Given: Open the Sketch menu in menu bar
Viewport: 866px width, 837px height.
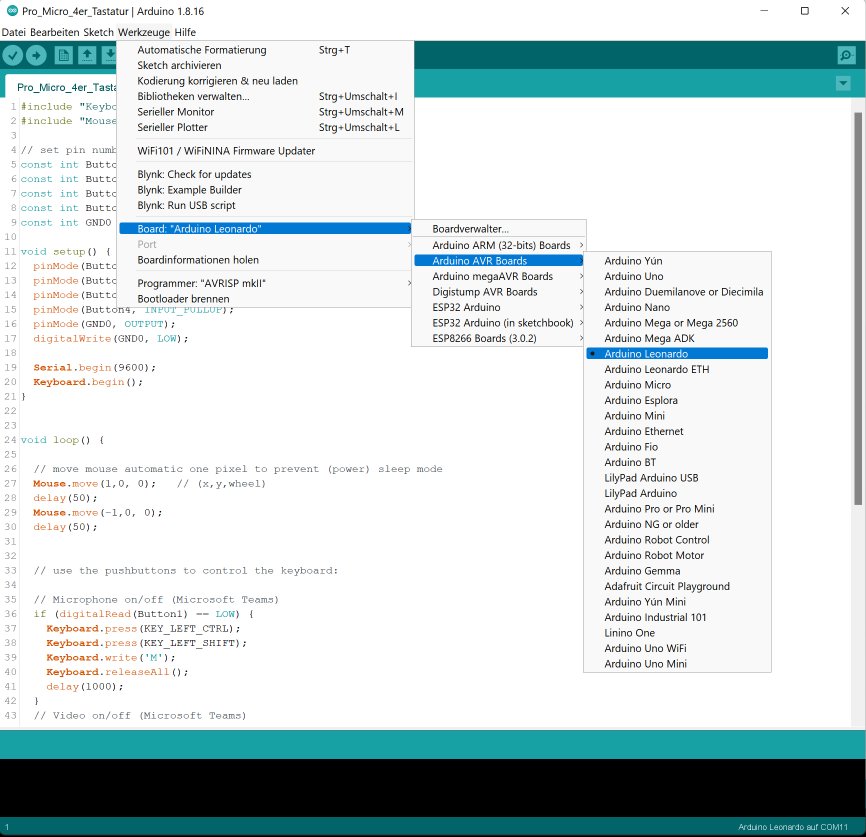Looking at the screenshot, I should (98, 32).
